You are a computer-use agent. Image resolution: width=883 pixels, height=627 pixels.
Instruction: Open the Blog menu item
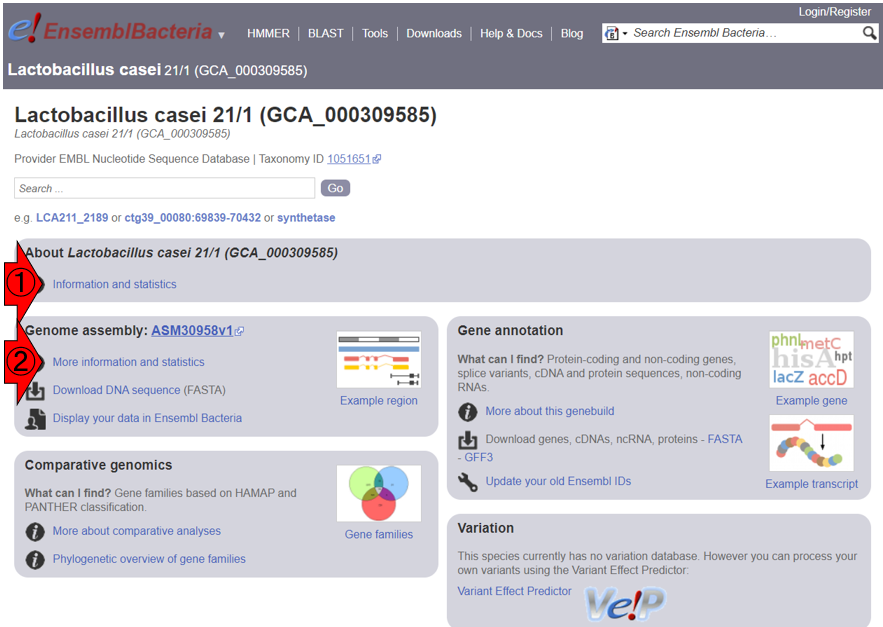coord(572,33)
